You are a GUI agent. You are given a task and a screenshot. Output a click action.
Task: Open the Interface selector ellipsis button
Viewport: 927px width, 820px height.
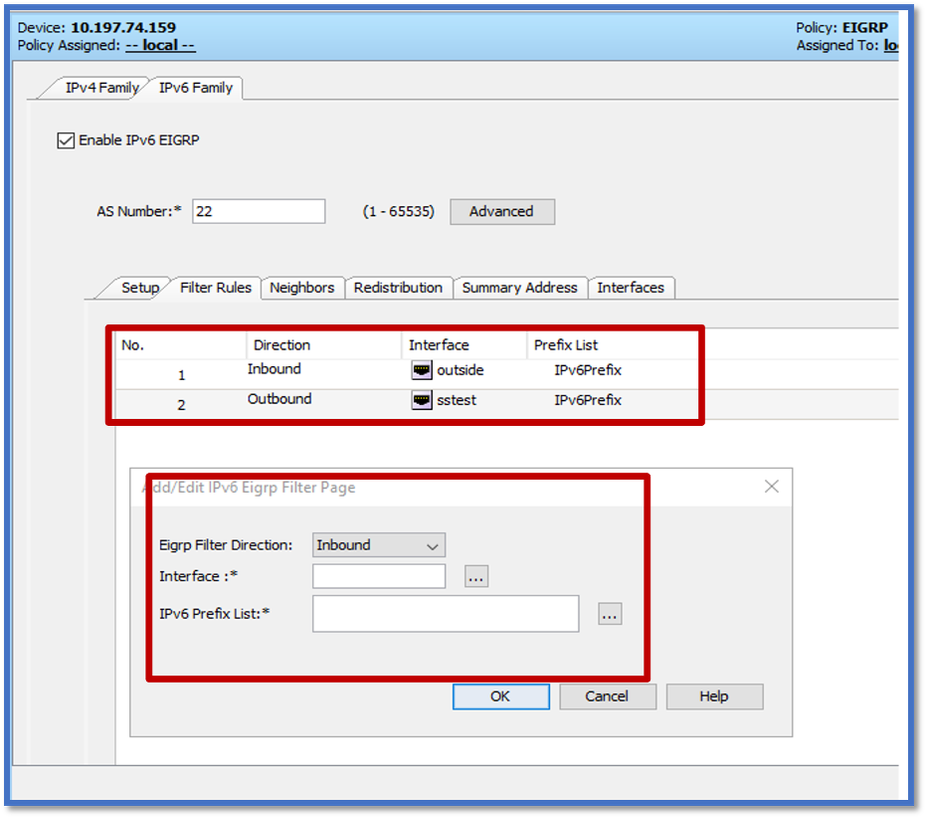477,576
